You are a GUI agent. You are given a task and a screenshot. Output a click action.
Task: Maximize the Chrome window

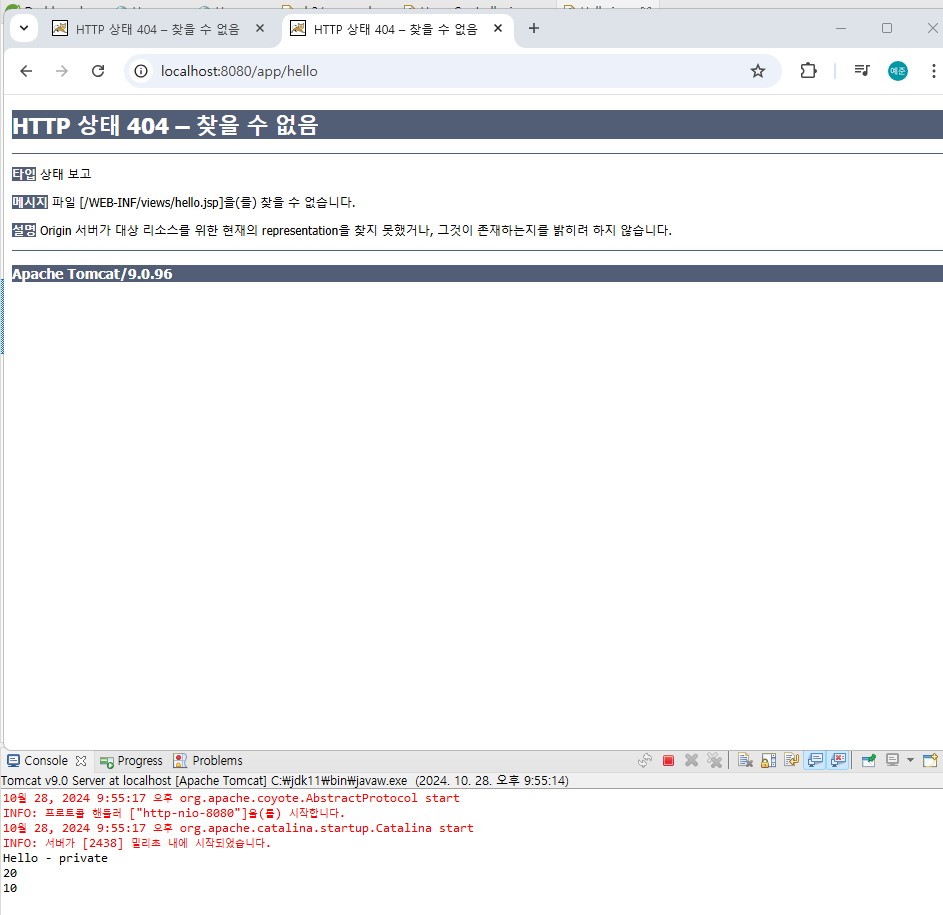click(886, 28)
